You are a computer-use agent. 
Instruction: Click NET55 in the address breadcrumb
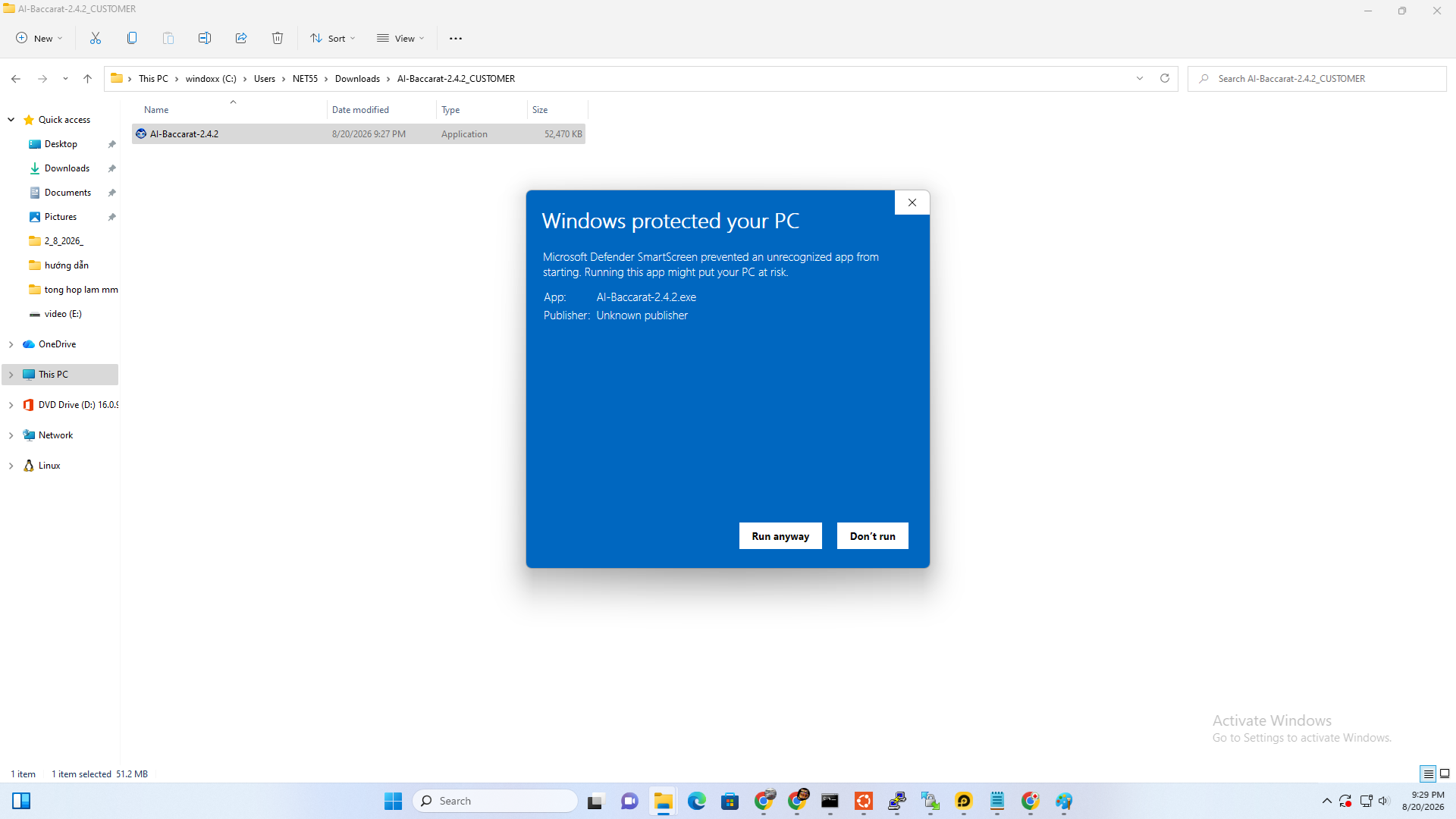pos(305,79)
